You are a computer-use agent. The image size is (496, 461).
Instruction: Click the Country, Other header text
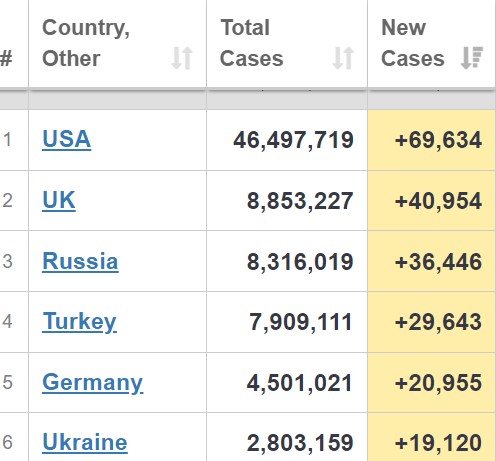(x=86, y=43)
